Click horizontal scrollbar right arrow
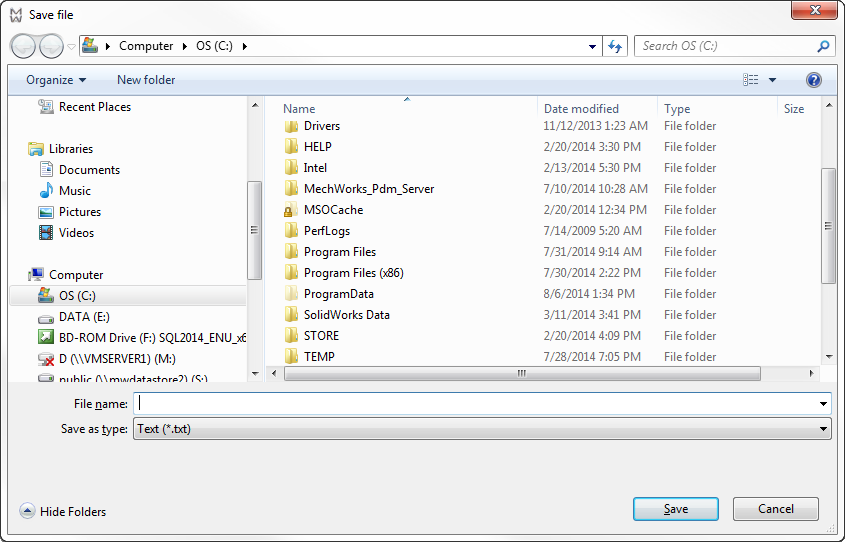 tap(812, 373)
